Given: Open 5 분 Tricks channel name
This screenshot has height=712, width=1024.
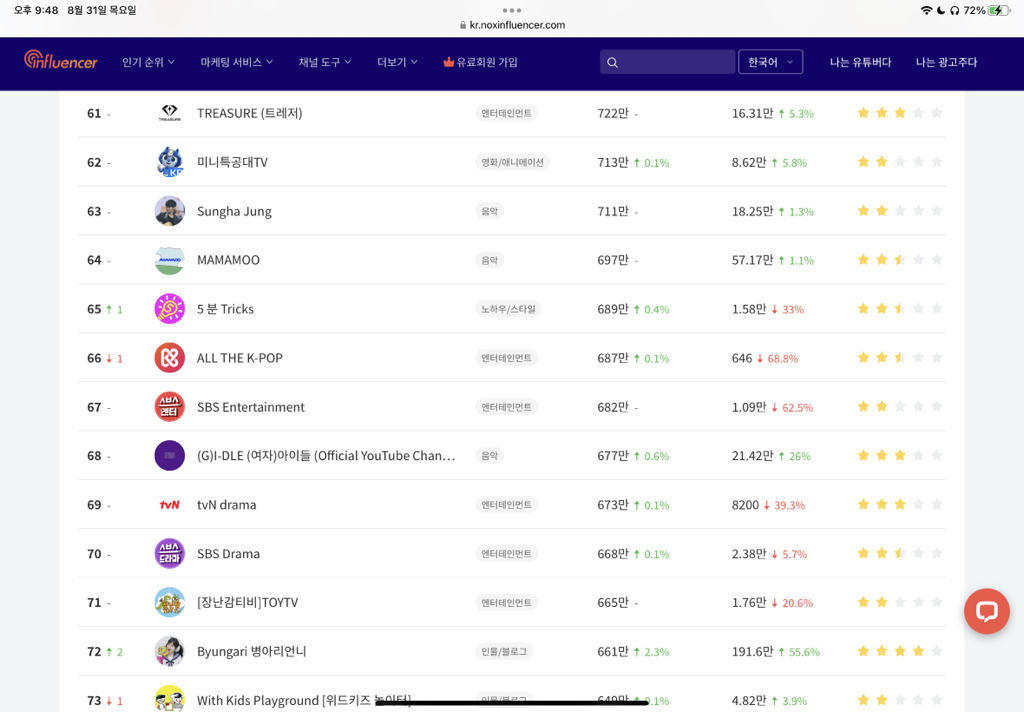Looking at the screenshot, I should [225, 309].
